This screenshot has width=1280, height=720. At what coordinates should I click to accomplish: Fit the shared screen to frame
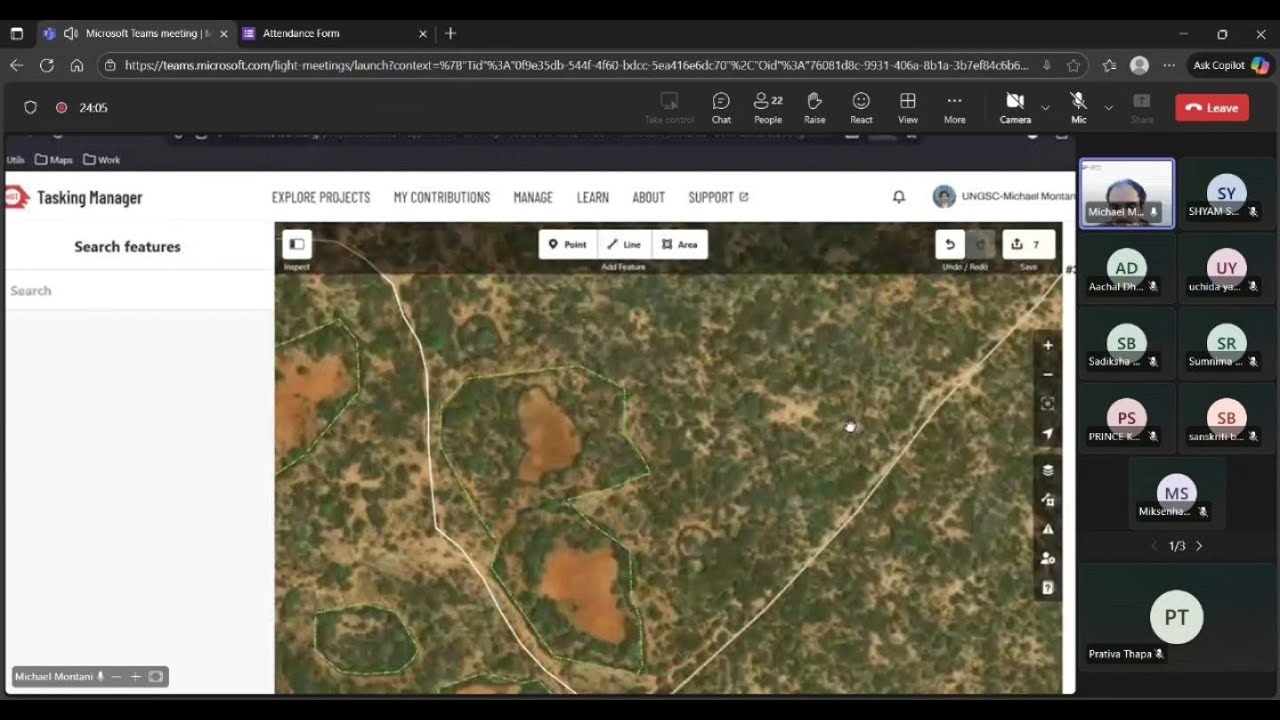pyautogui.click(x=156, y=677)
